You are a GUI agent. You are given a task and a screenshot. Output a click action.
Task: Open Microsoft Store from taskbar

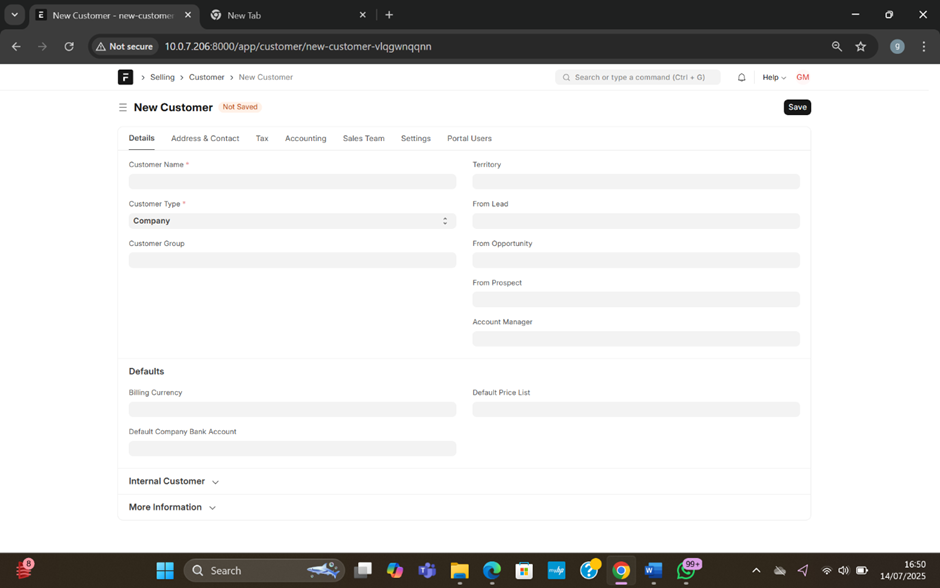click(x=524, y=571)
